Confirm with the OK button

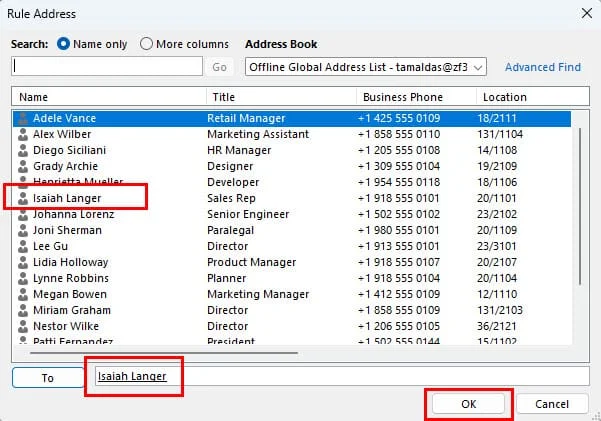468,404
